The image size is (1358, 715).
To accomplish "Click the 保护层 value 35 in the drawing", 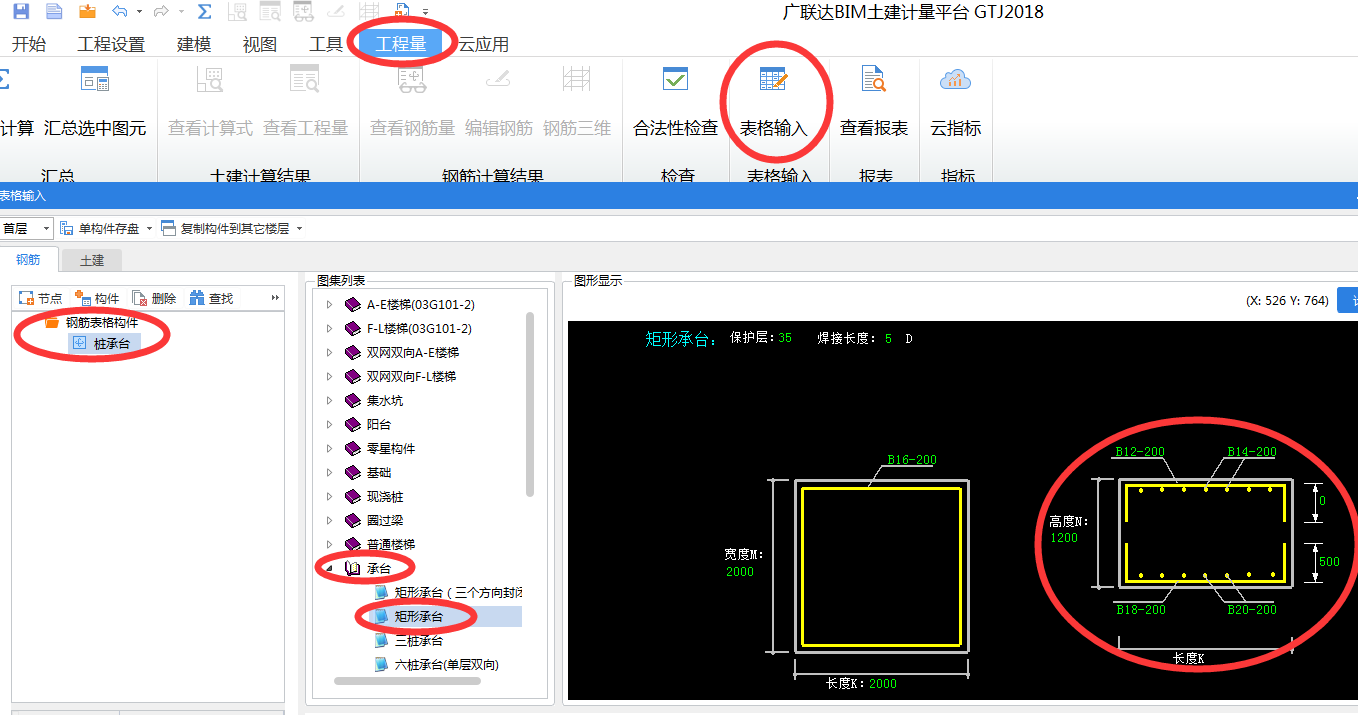I will coord(785,338).
